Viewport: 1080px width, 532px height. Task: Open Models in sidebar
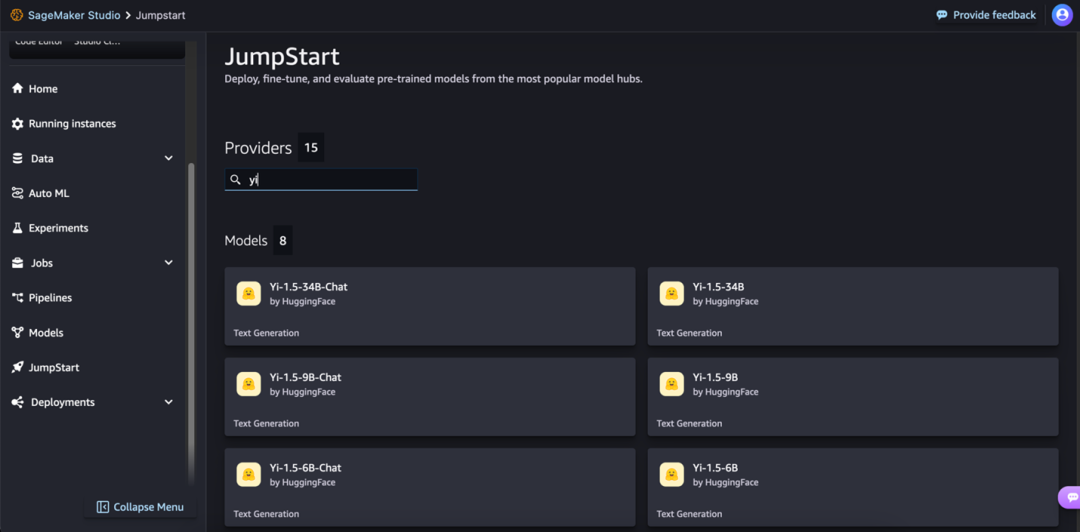pyautogui.click(x=46, y=332)
